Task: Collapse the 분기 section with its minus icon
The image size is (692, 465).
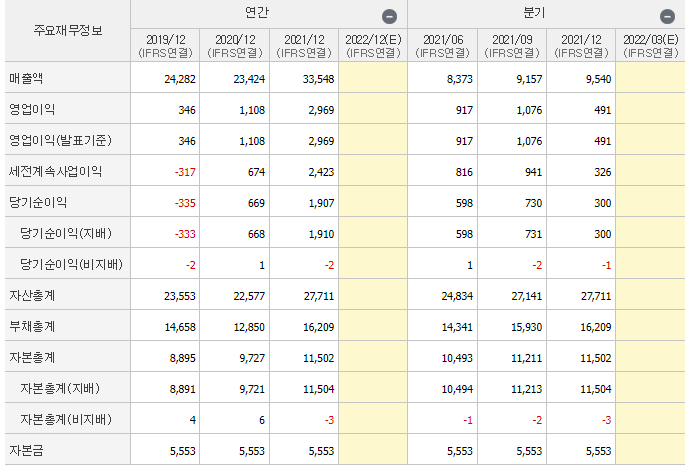Action: (x=667, y=17)
